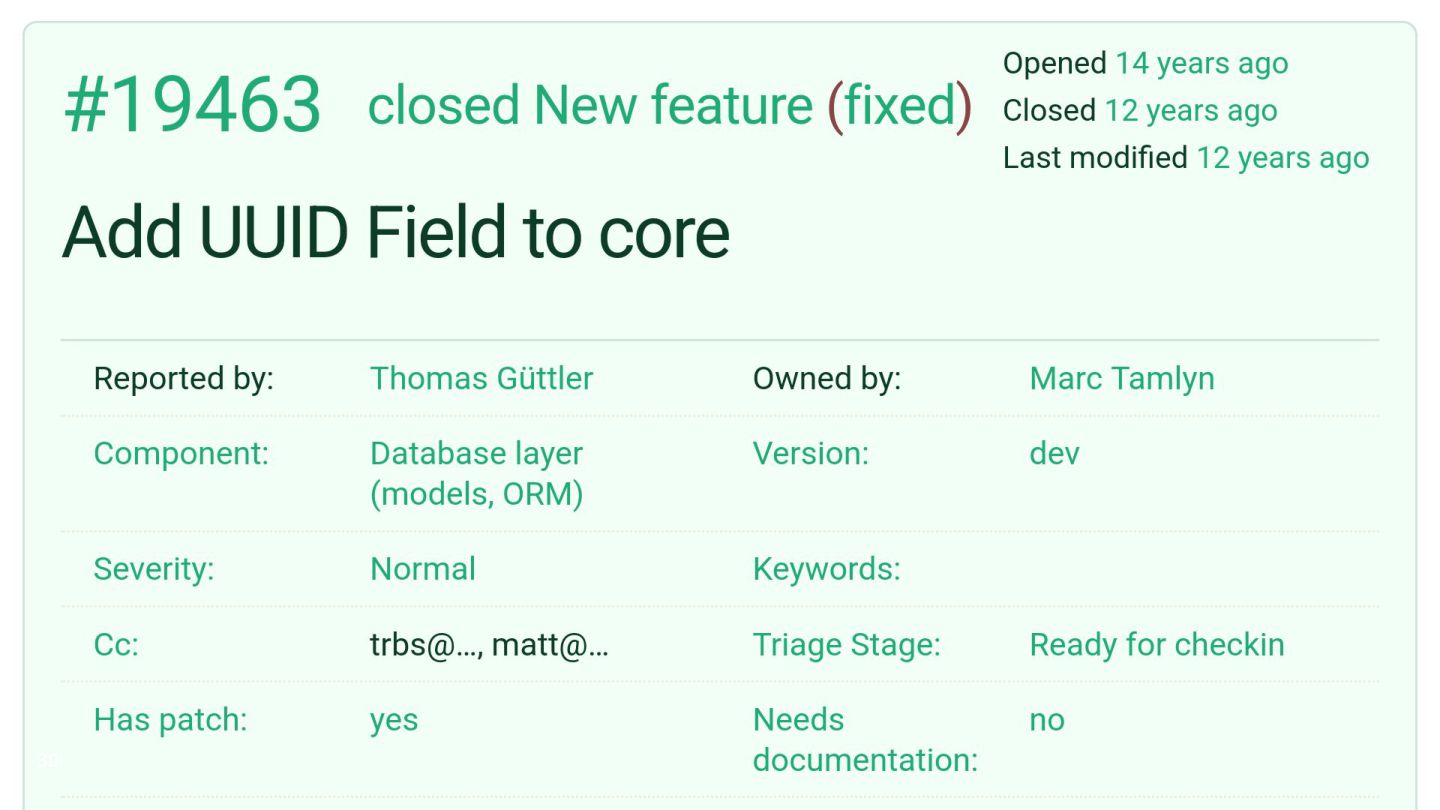Click the "fixed" resolution link
The height and width of the screenshot is (810, 1440).
point(900,105)
